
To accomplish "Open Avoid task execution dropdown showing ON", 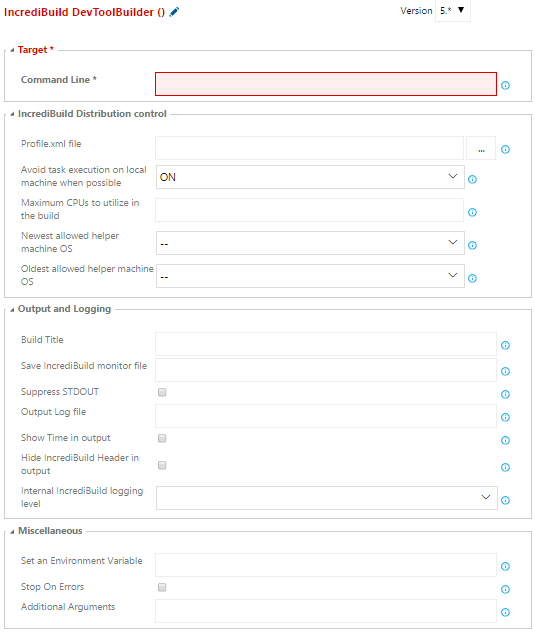I will (x=310, y=177).
